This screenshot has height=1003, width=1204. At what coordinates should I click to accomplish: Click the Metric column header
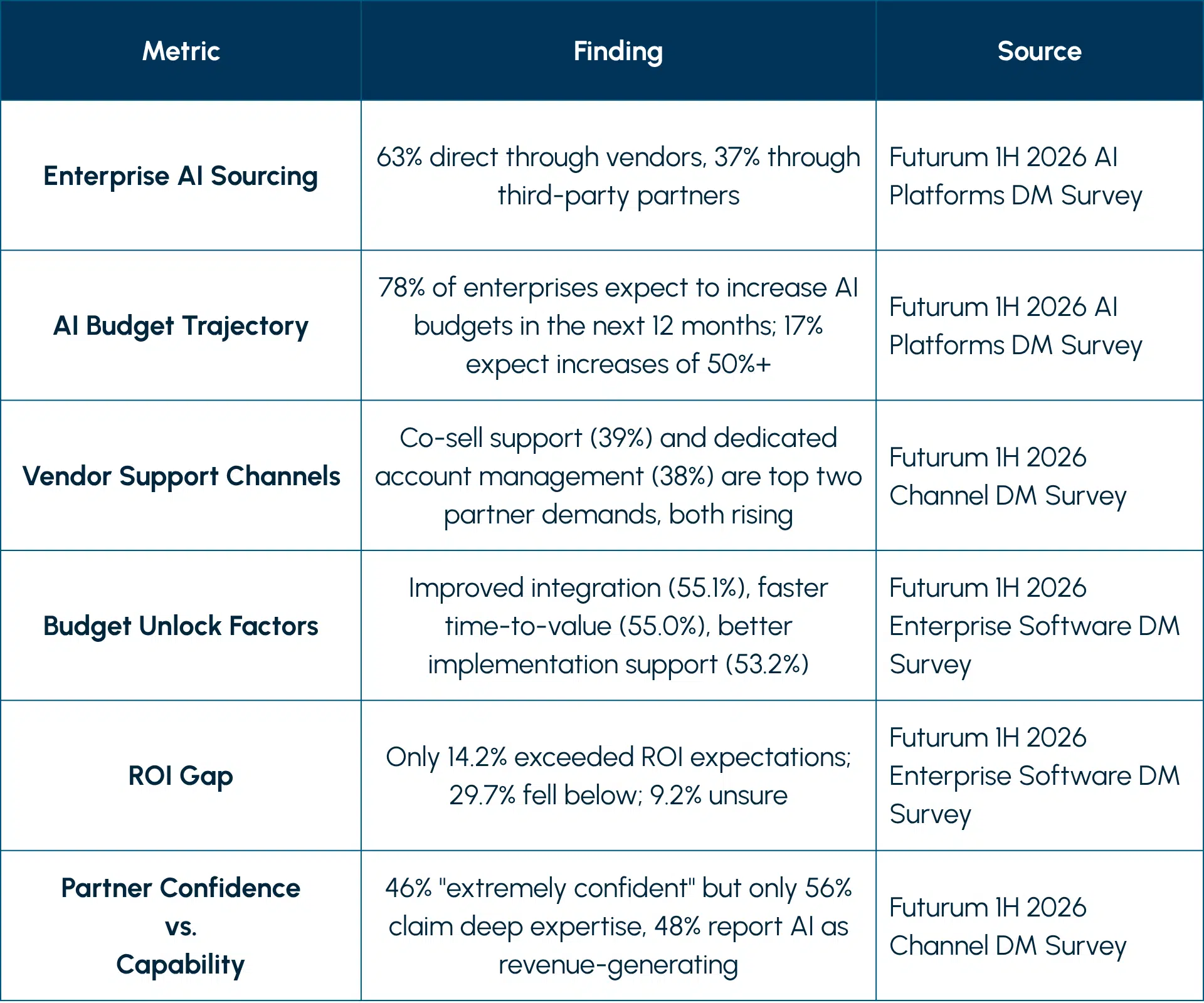[x=181, y=51]
